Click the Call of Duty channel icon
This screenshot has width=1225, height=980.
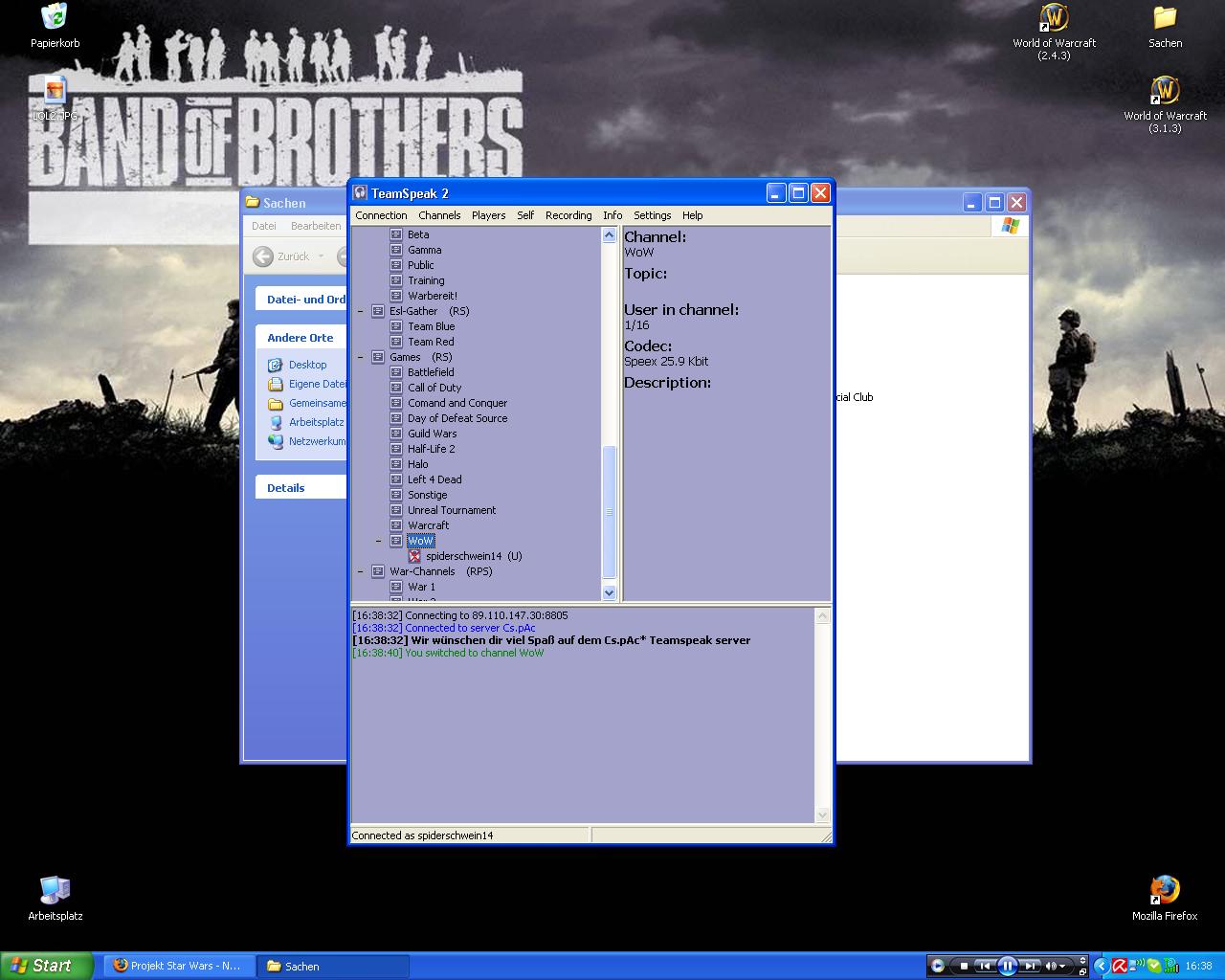396,388
